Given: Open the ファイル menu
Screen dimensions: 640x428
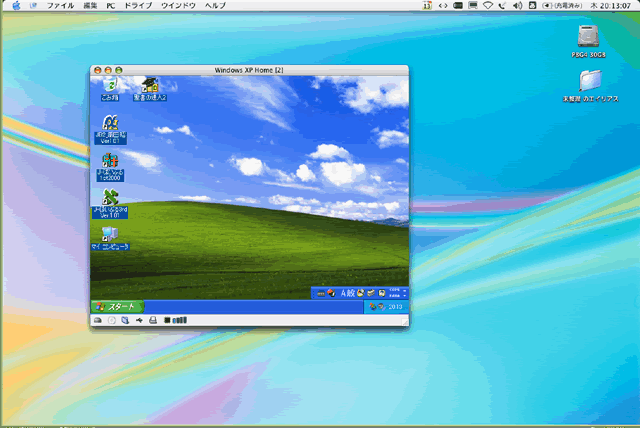Looking at the screenshot, I should (x=60, y=6).
